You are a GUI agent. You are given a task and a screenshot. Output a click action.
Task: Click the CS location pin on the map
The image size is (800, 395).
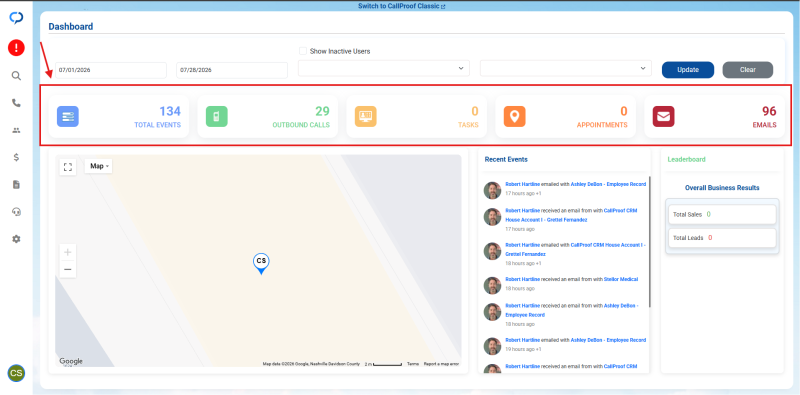(261, 263)
